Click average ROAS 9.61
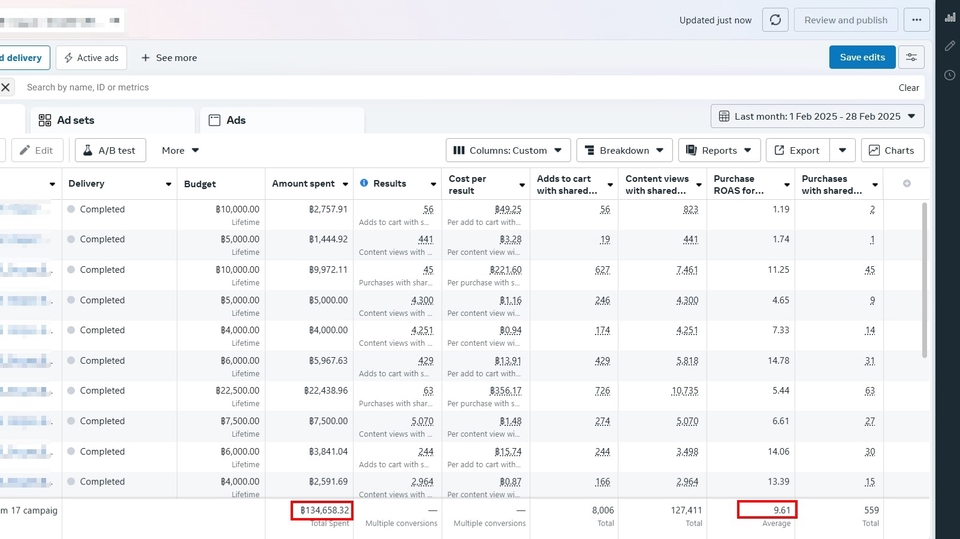The width and height of the screenshot is (960, 539). pyautogui.click(x=781, y=510)
